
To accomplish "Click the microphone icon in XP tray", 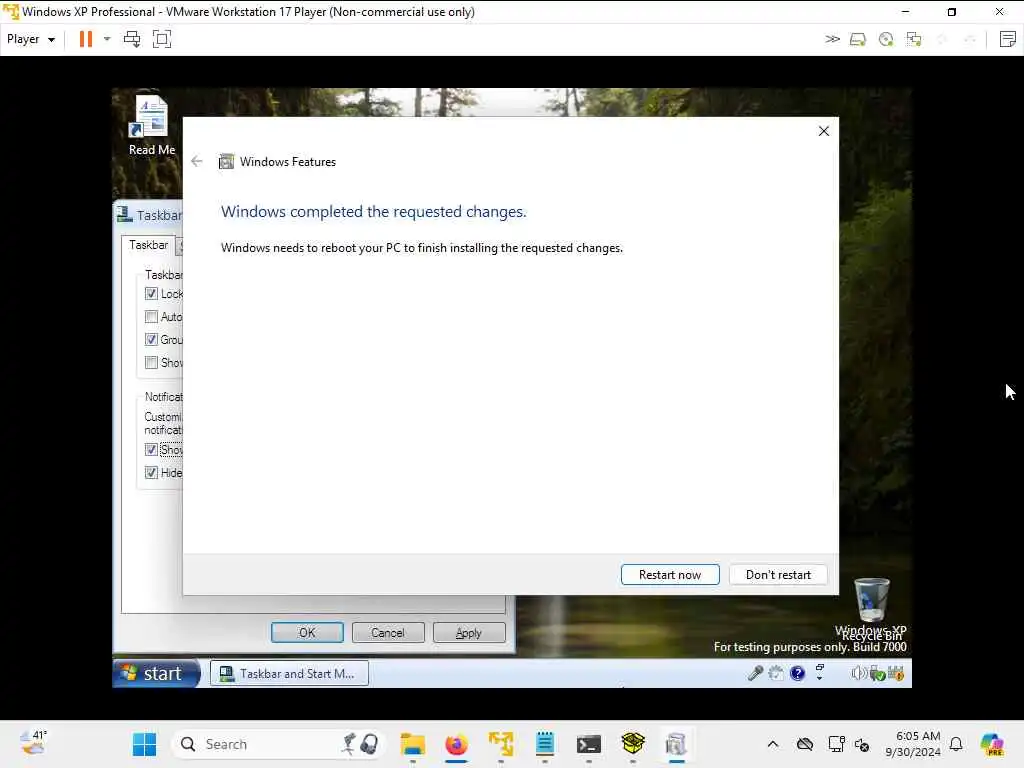I will (756, 673).
